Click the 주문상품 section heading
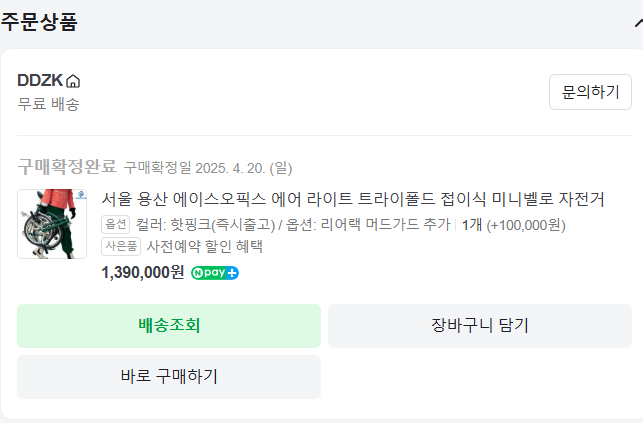The image size is (643, 423). tap(39, 21)
